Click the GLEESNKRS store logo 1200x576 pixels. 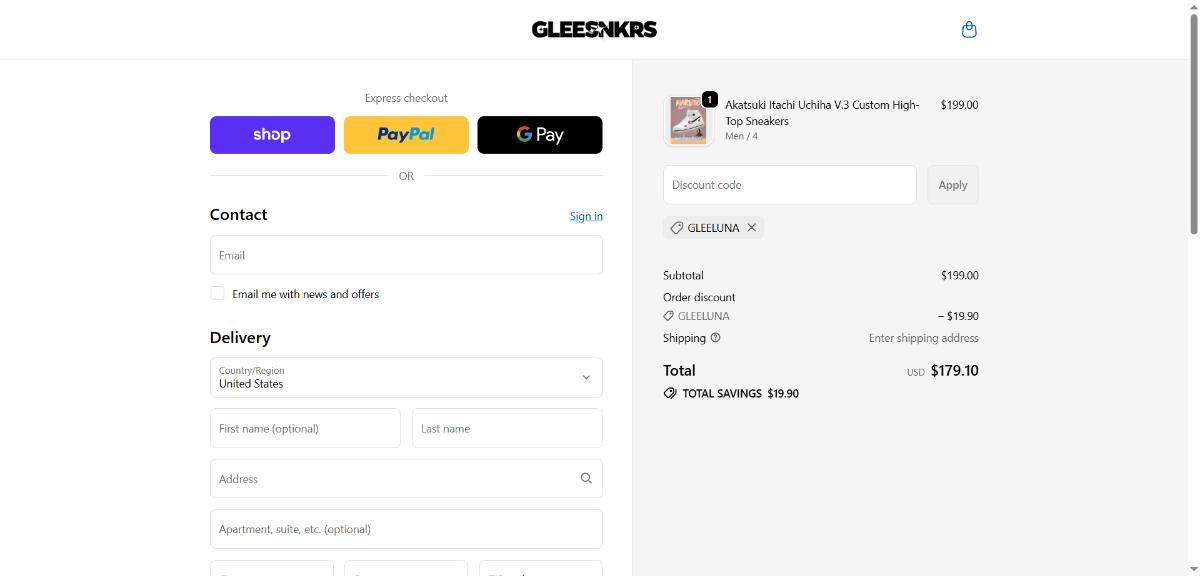pyautogui.click(x=594, y=29)
